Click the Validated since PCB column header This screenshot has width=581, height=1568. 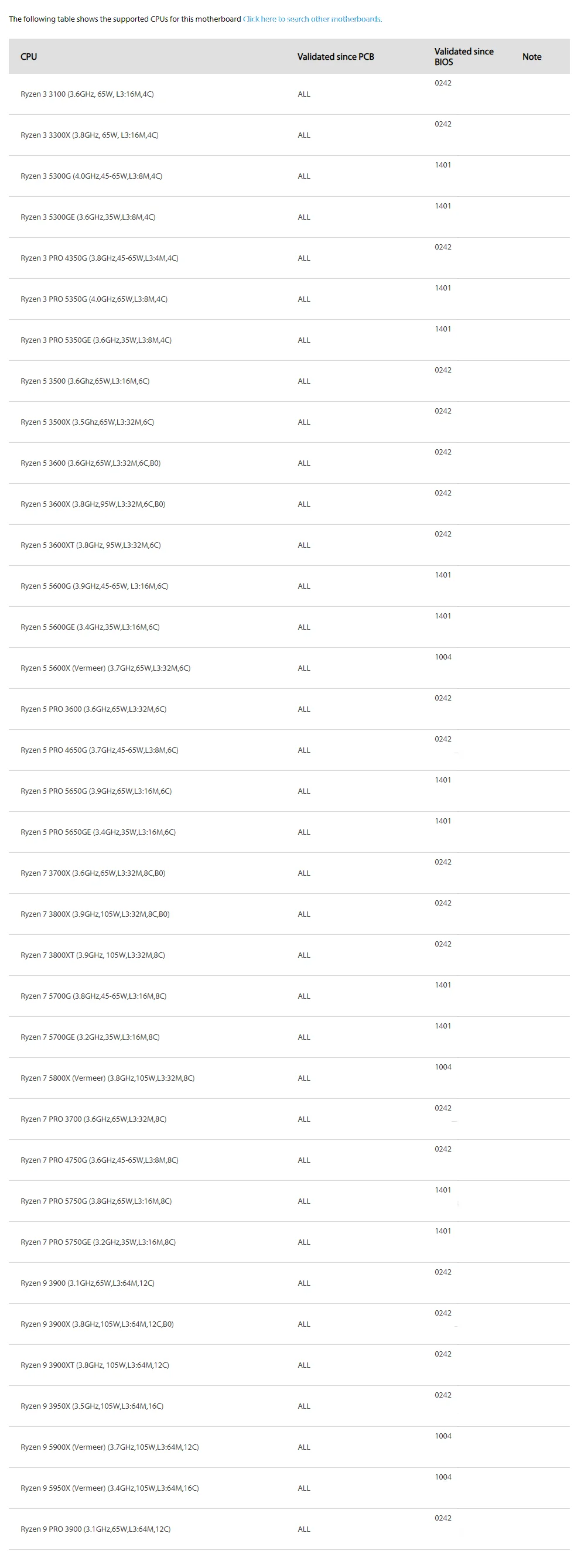[335, 57]
